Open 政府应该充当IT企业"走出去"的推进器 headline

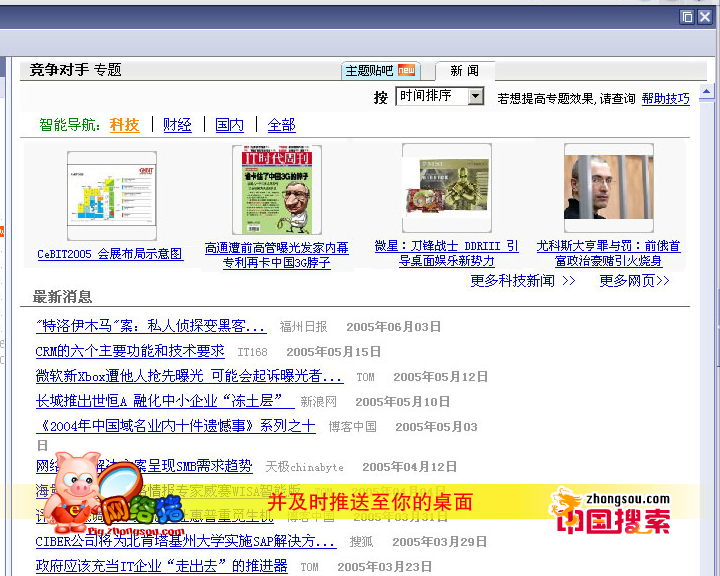pos(162,566)
